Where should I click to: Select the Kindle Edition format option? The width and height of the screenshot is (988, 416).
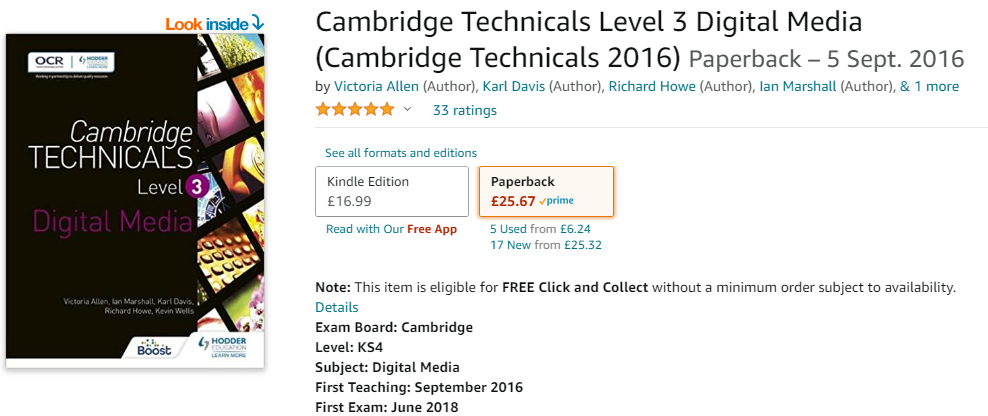click(x=392, y=192)
